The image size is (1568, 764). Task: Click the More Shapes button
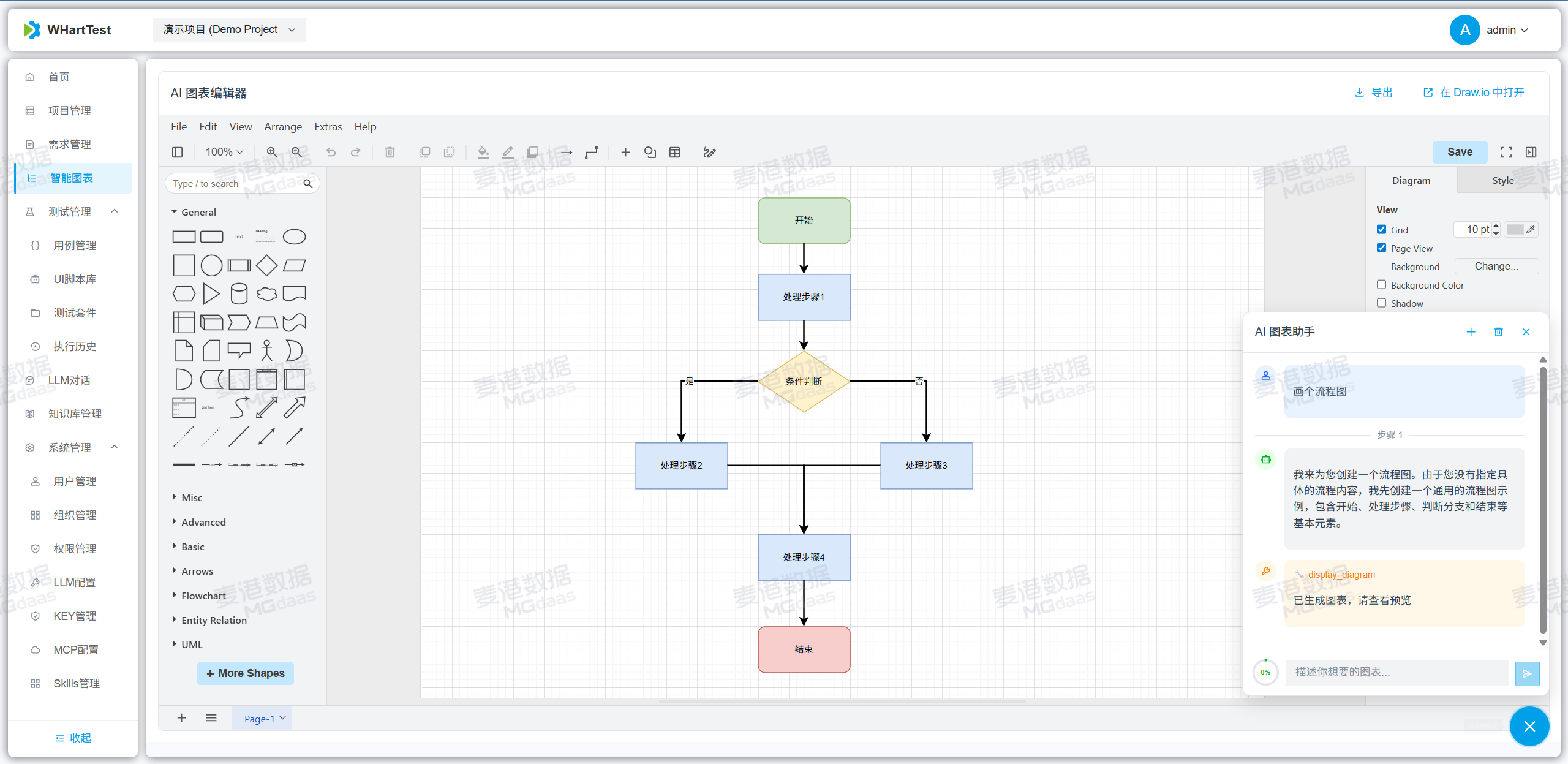pos(246,673)
